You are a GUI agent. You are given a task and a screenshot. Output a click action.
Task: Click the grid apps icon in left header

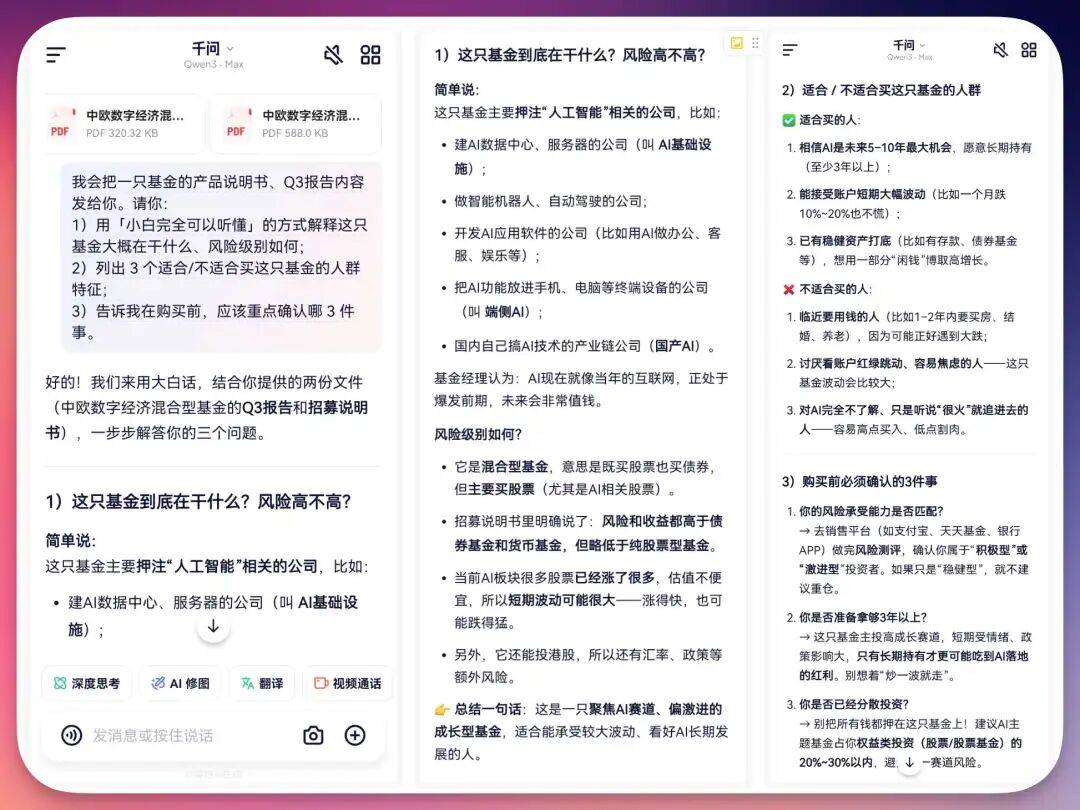[370, 56]
